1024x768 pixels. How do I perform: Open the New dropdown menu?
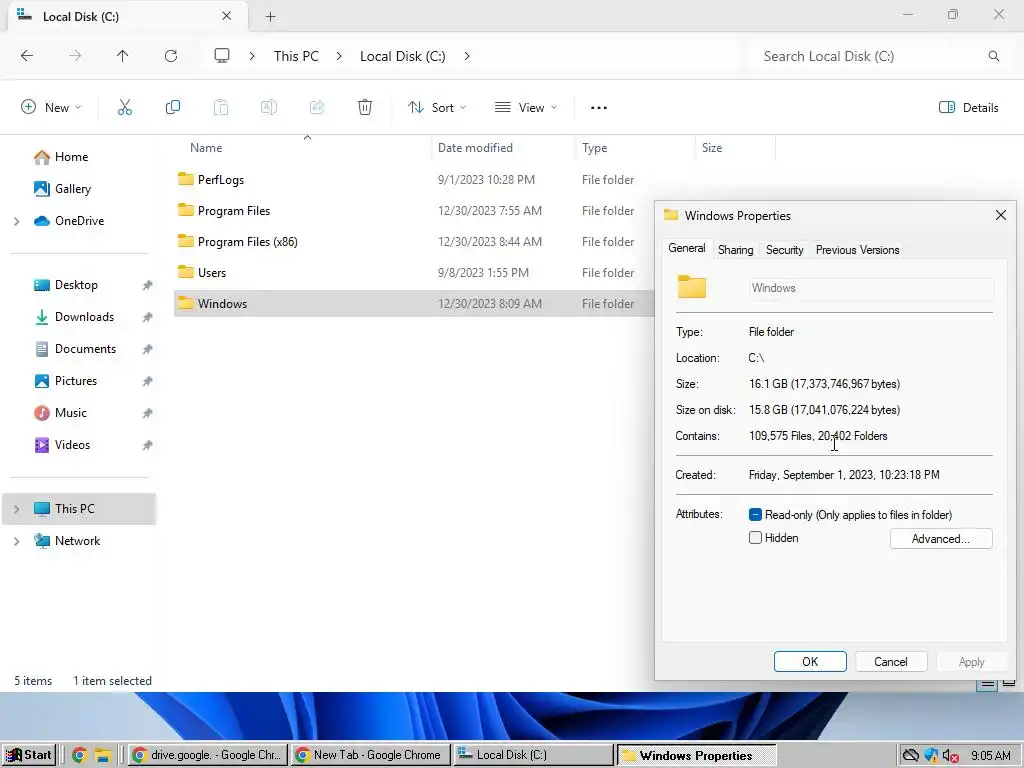point(52,108)
